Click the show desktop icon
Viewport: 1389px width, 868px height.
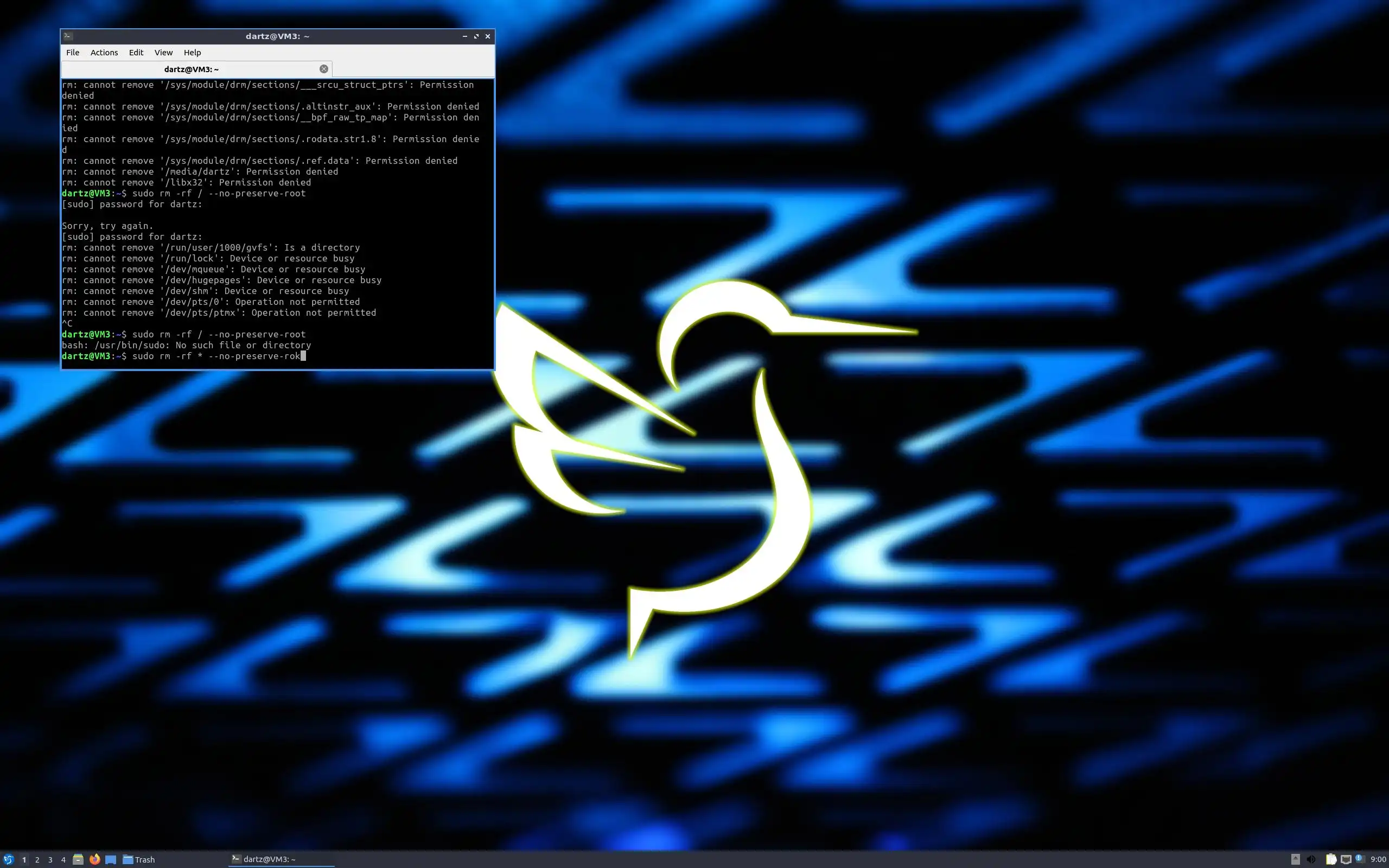[111, 859]
